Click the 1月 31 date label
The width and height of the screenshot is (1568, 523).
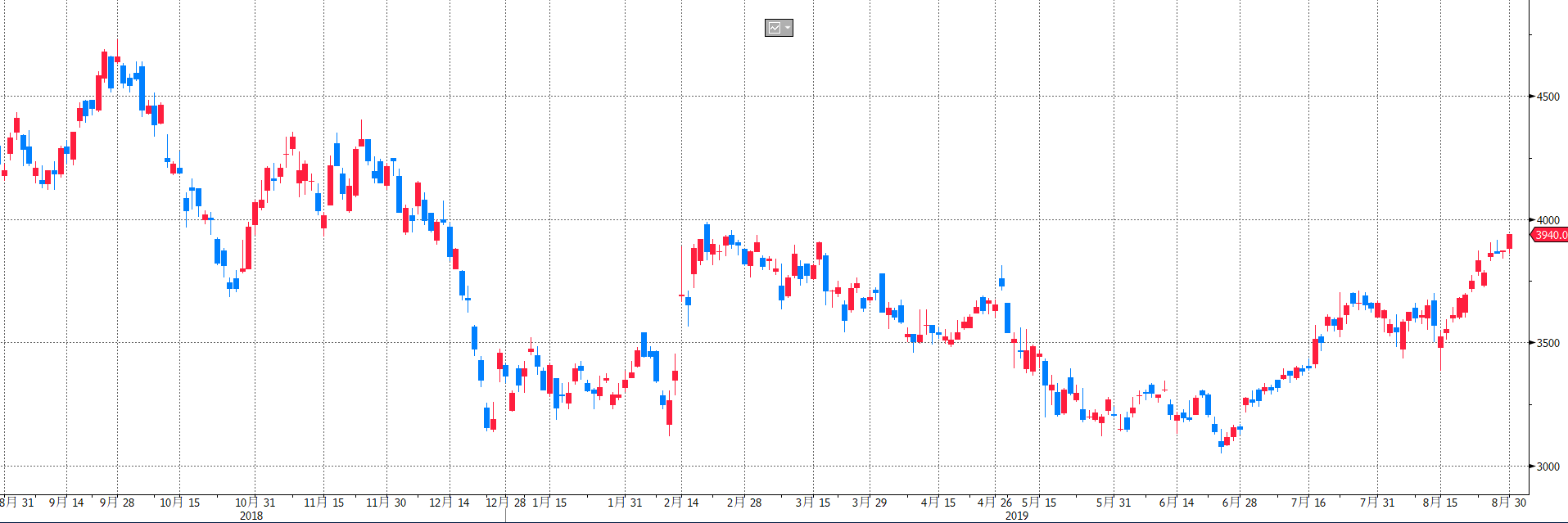(625, 503)
